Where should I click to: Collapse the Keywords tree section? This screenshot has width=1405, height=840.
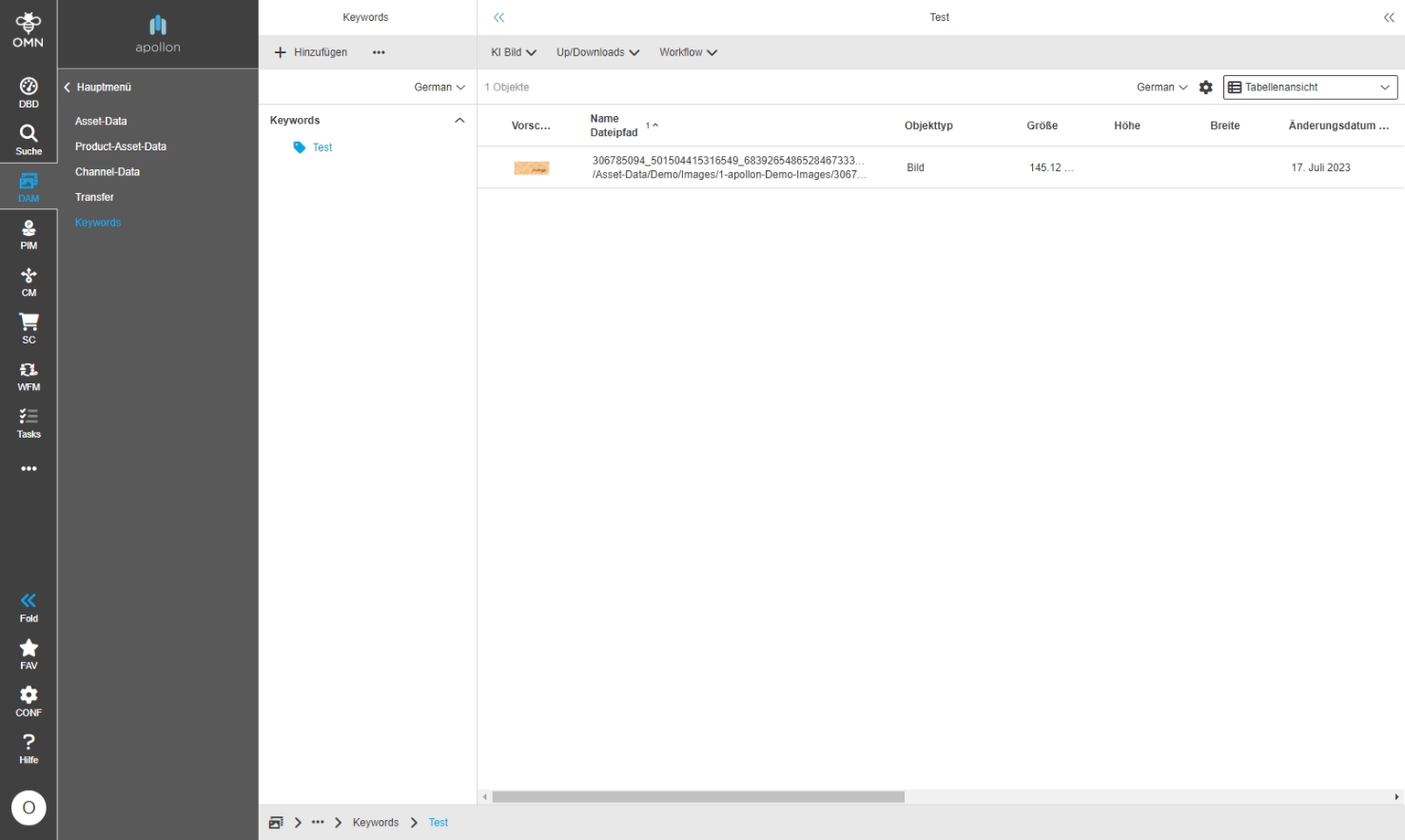coord(459,121)
